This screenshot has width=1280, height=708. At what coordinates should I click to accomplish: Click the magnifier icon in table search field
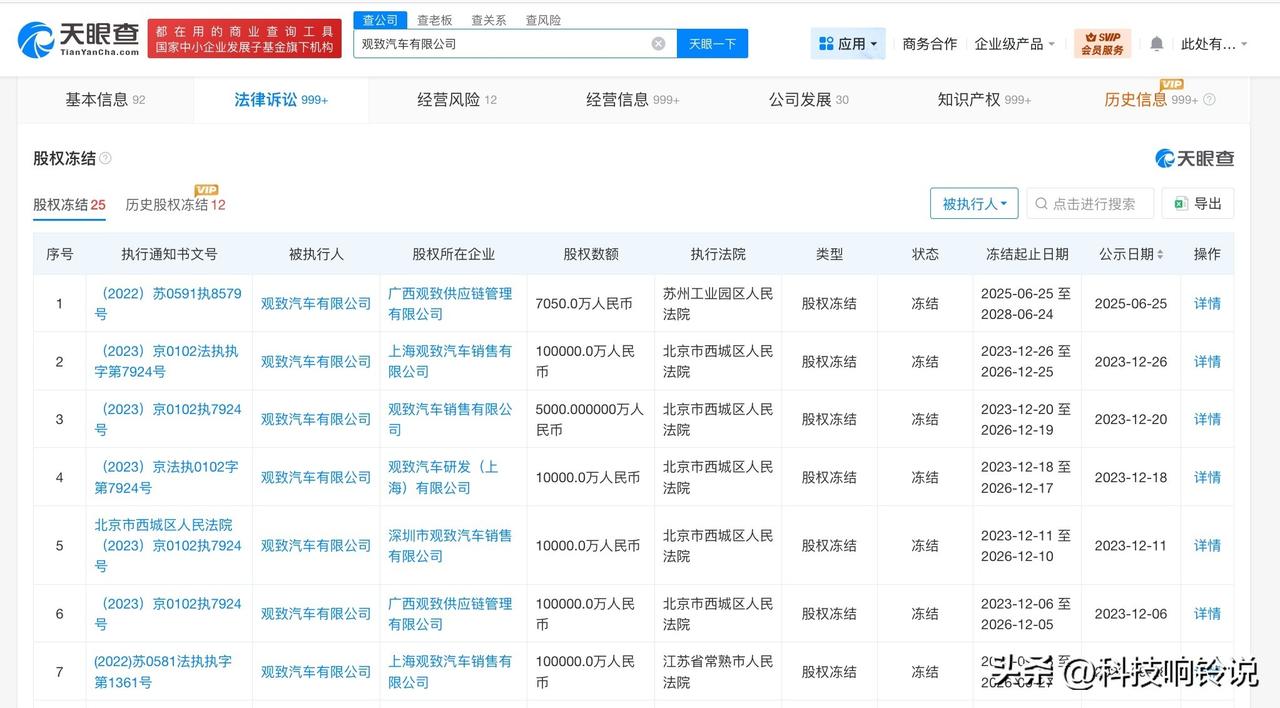click(1041, 204)
